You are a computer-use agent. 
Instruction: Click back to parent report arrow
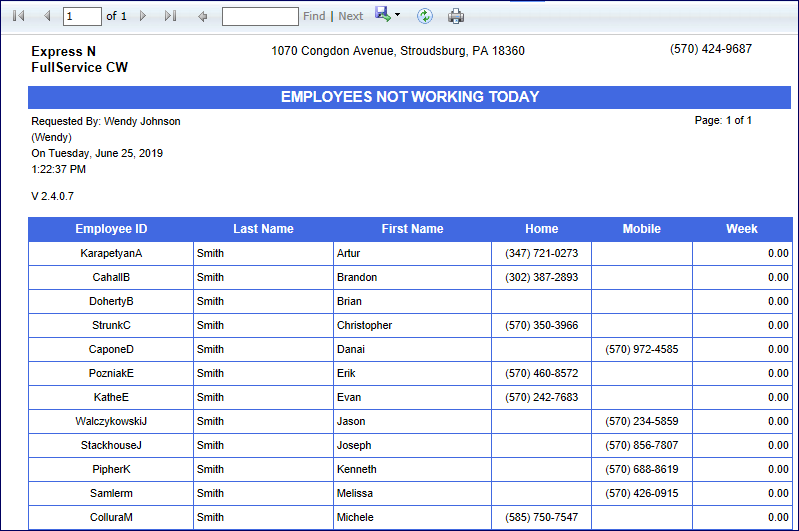[x=203, y=16]
